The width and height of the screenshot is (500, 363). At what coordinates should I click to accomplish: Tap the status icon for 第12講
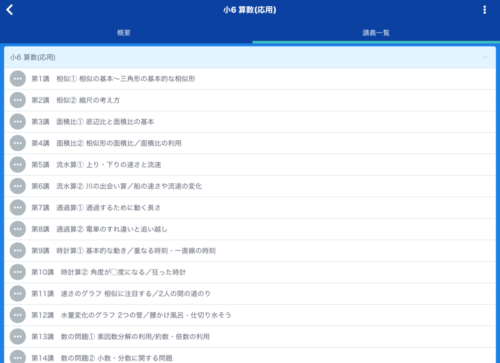coord(18,315)
